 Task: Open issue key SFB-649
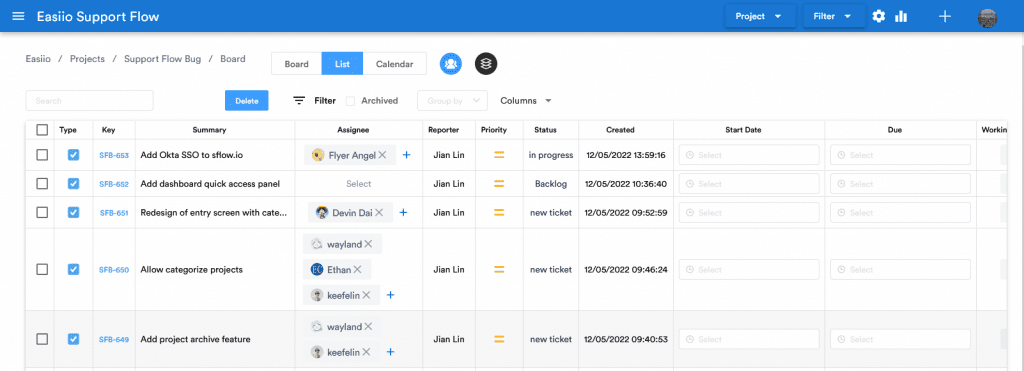[x=114, y=340]
